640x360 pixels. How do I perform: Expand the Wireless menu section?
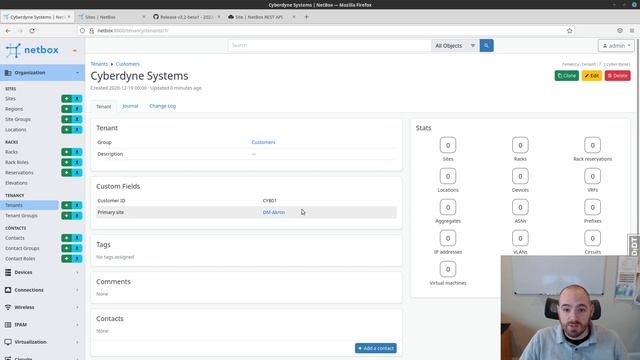point(42,307)
